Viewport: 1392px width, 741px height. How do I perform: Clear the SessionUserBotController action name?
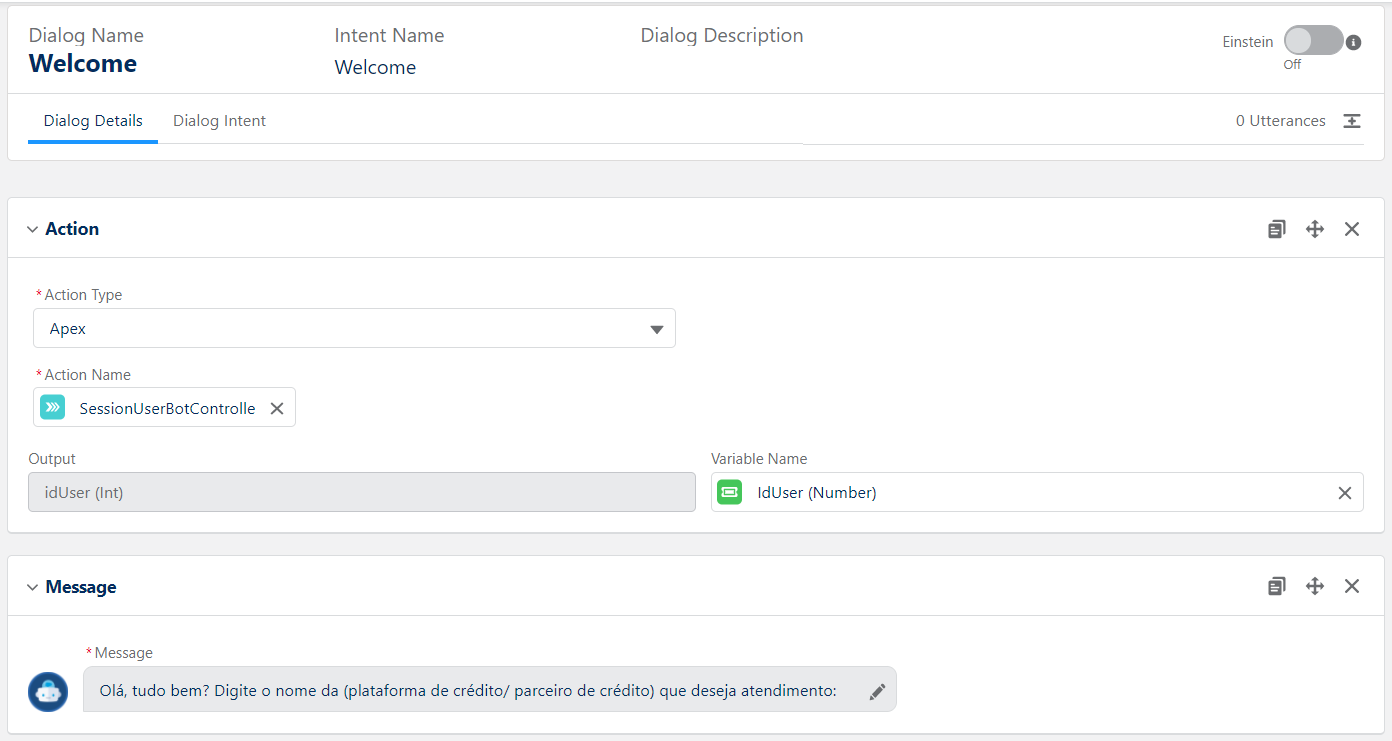point(277,408)
